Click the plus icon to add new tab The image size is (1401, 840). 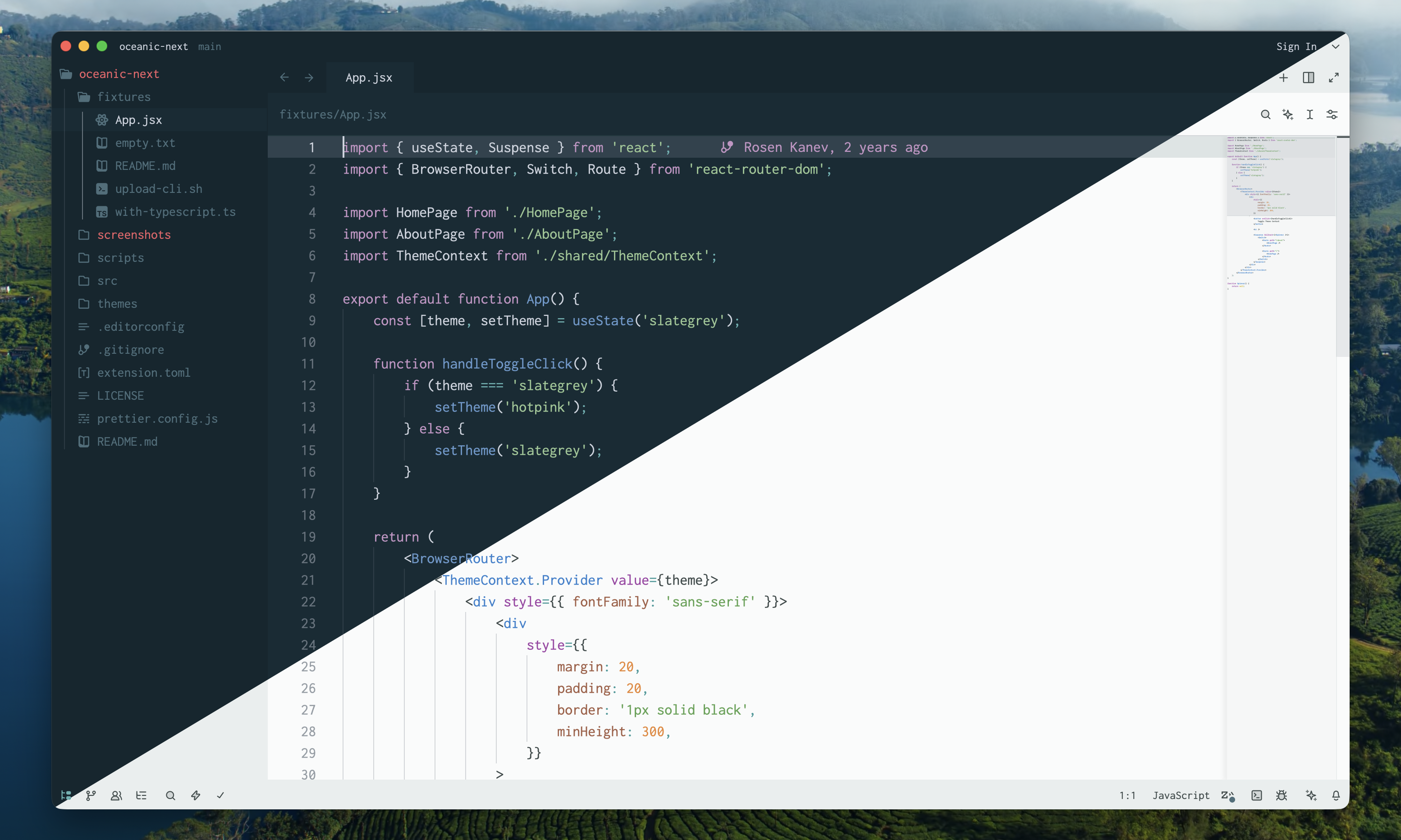(1283, 78)
